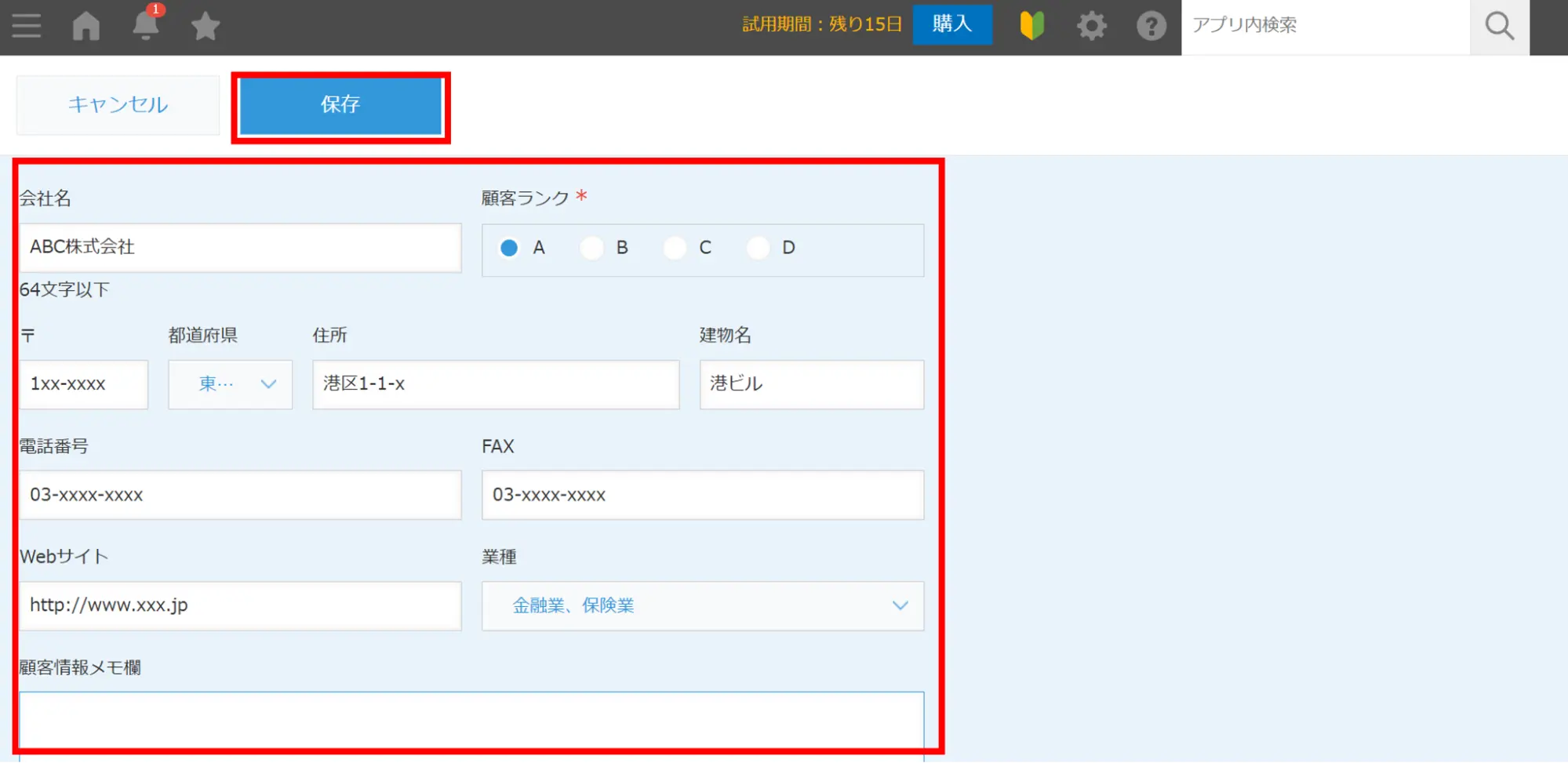Select customer rank A radio button
The image size is (1568, 763).
tap(509, 248)
